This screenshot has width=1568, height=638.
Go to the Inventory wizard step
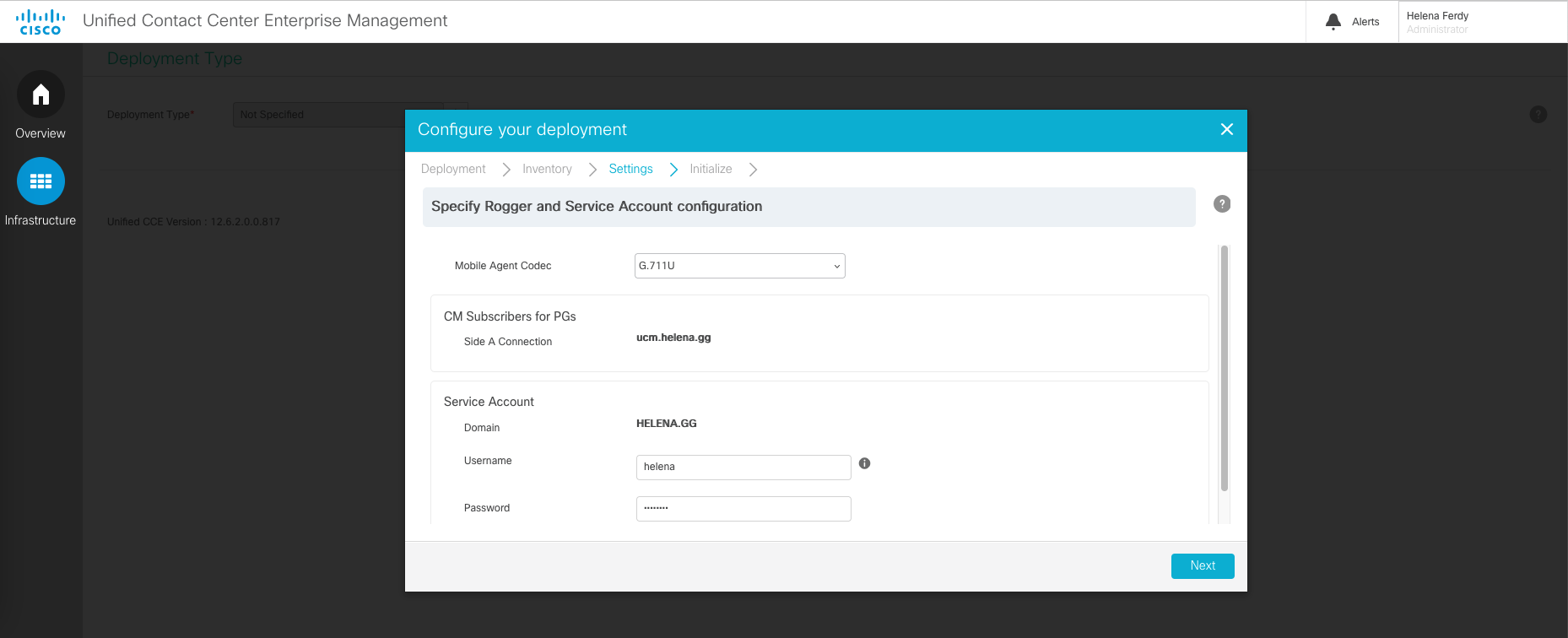547,169
